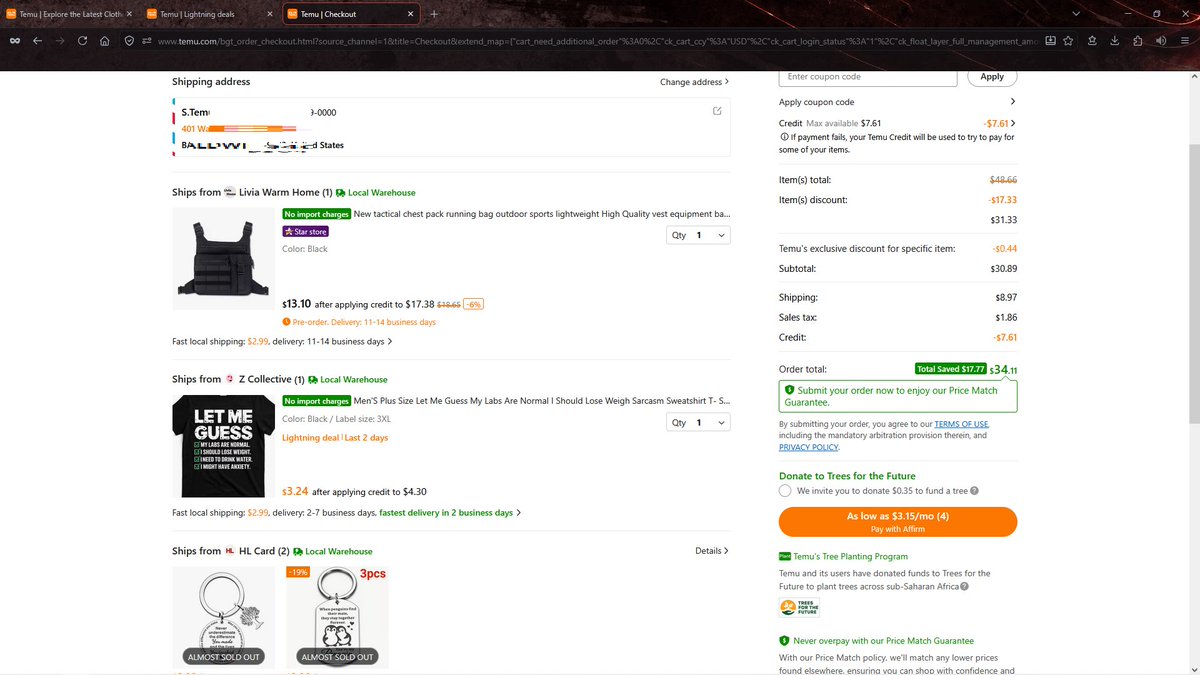The image size is (1200, 675).
Task: Click the Star store badge
Action: tap(305, 231)
